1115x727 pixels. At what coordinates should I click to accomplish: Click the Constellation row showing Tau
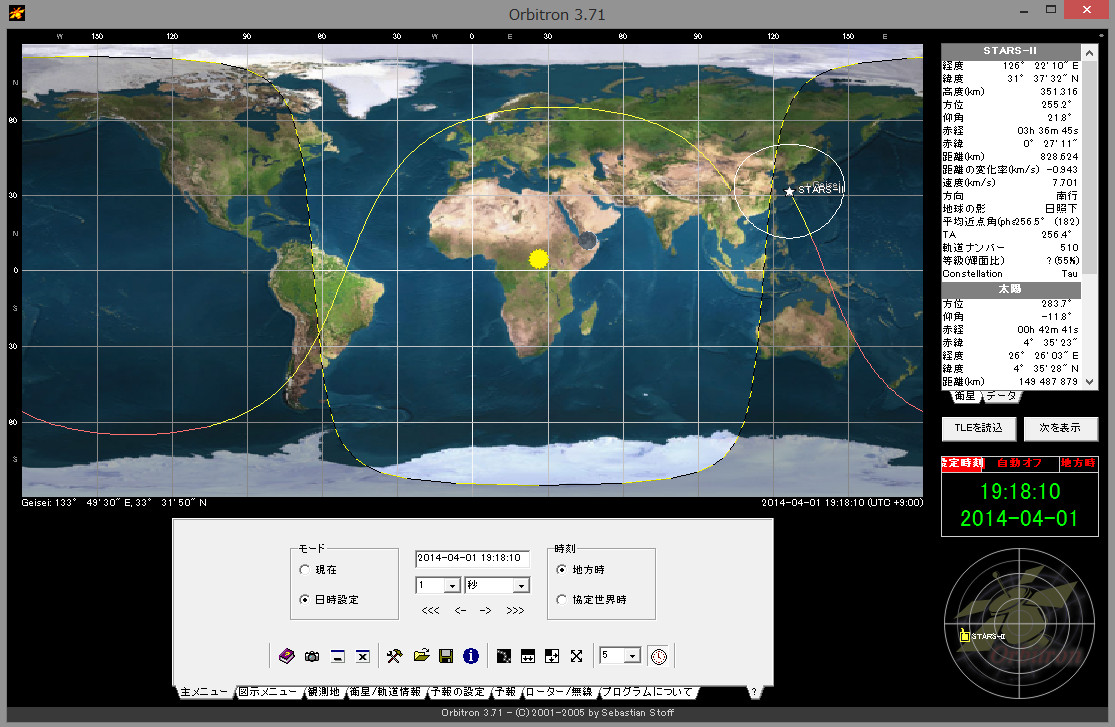click(1010, 274)
